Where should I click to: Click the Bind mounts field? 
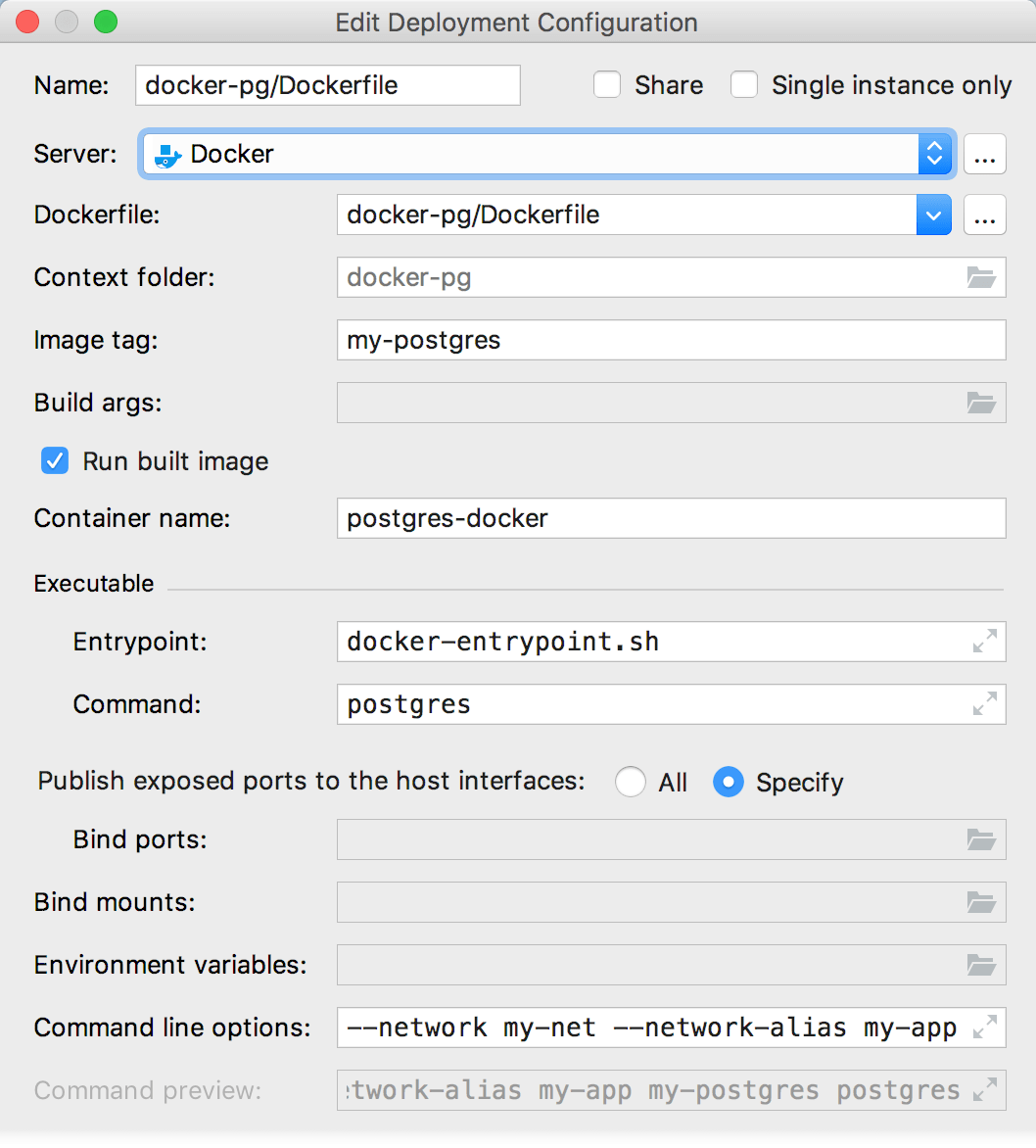pyautogui.click(x=672, y=902)
